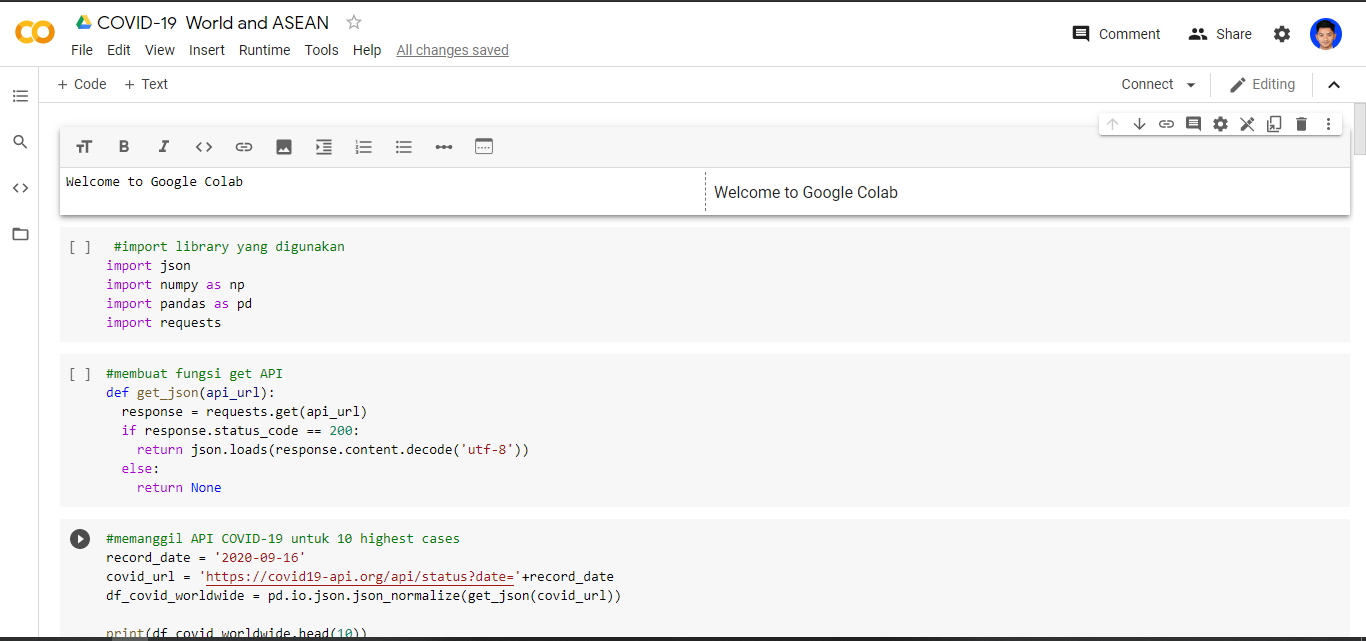Star the COVID-19 World and ASEAN notebook

[354, 22]
